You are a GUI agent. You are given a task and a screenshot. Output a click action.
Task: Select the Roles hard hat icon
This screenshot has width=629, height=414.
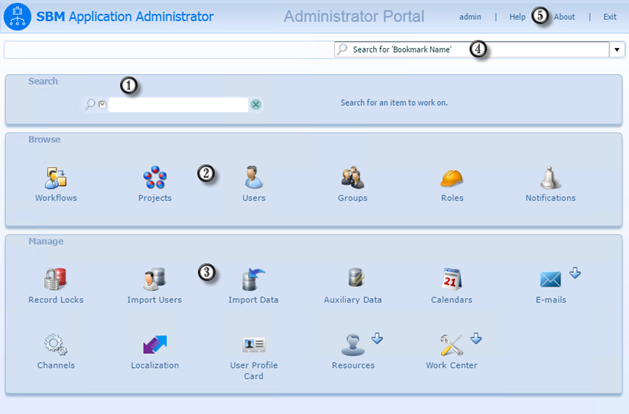(x=452, y=178)
